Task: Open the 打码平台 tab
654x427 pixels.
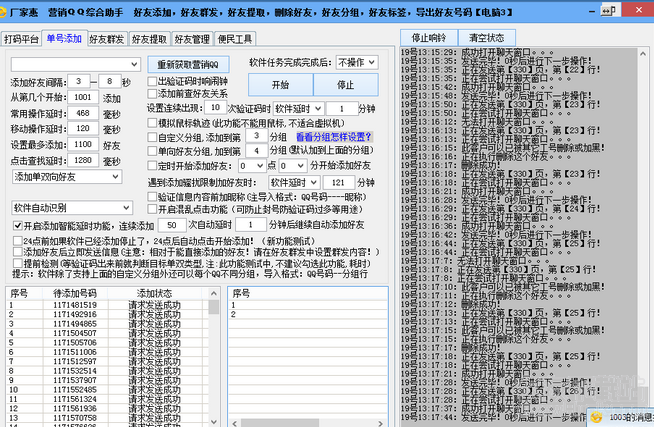Action: [21, 39]
